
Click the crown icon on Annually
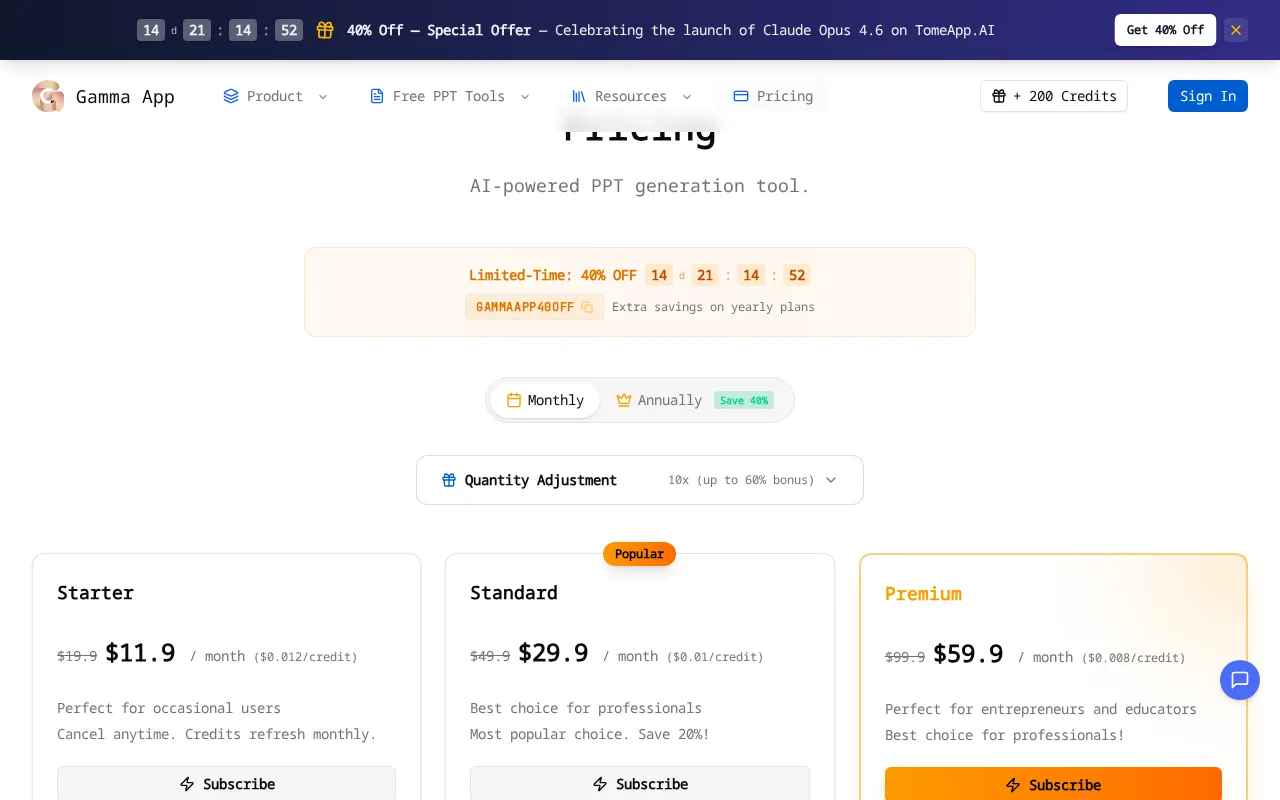(x=624, y=400)
